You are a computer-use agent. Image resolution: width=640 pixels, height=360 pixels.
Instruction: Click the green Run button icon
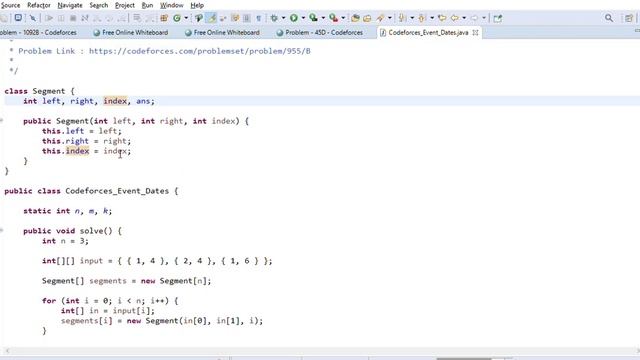tap(294, 18)
